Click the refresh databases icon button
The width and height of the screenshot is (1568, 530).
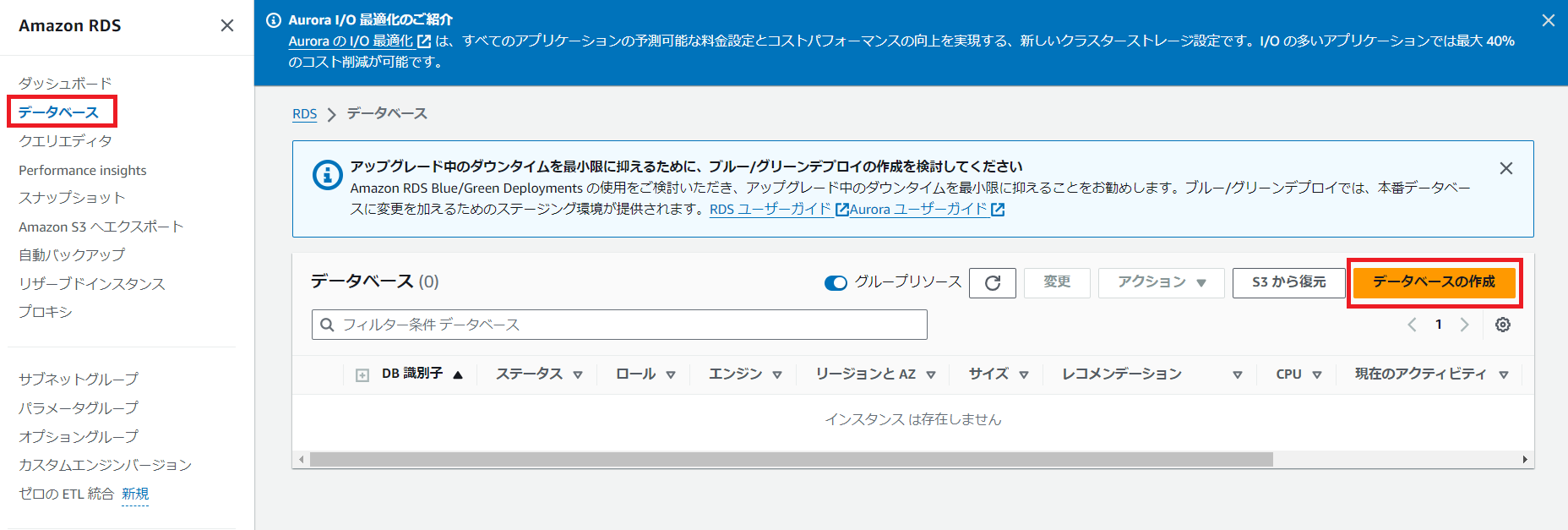[x=992, y=282]
